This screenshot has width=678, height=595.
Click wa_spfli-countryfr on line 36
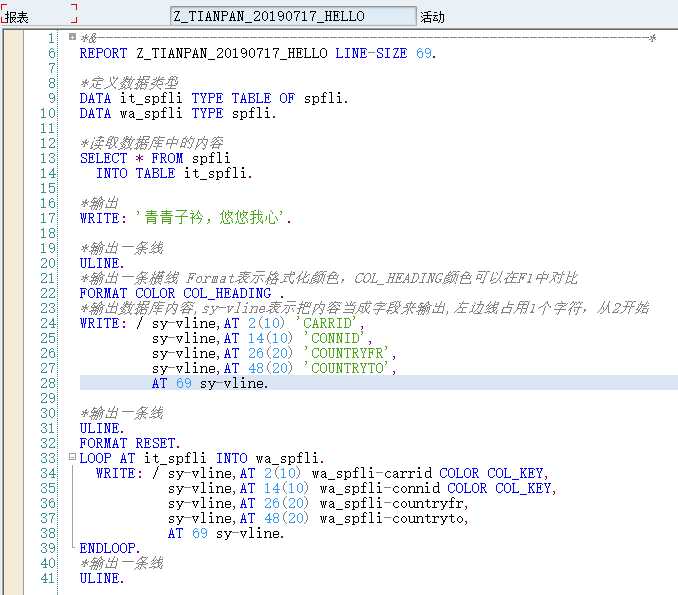(x=391, y=503)
